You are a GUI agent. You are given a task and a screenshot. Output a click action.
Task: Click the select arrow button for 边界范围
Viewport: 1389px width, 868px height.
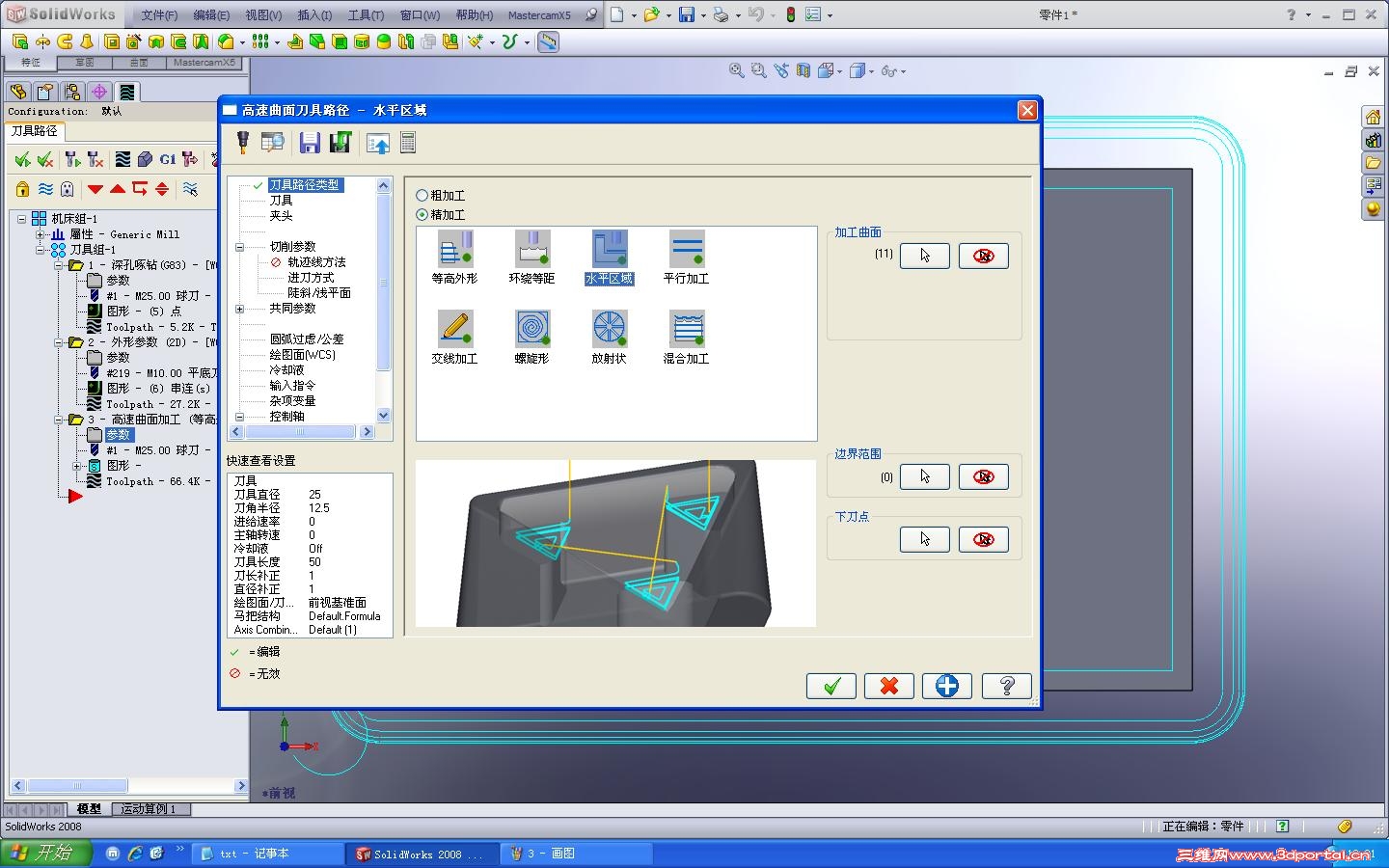pos(925,476)
